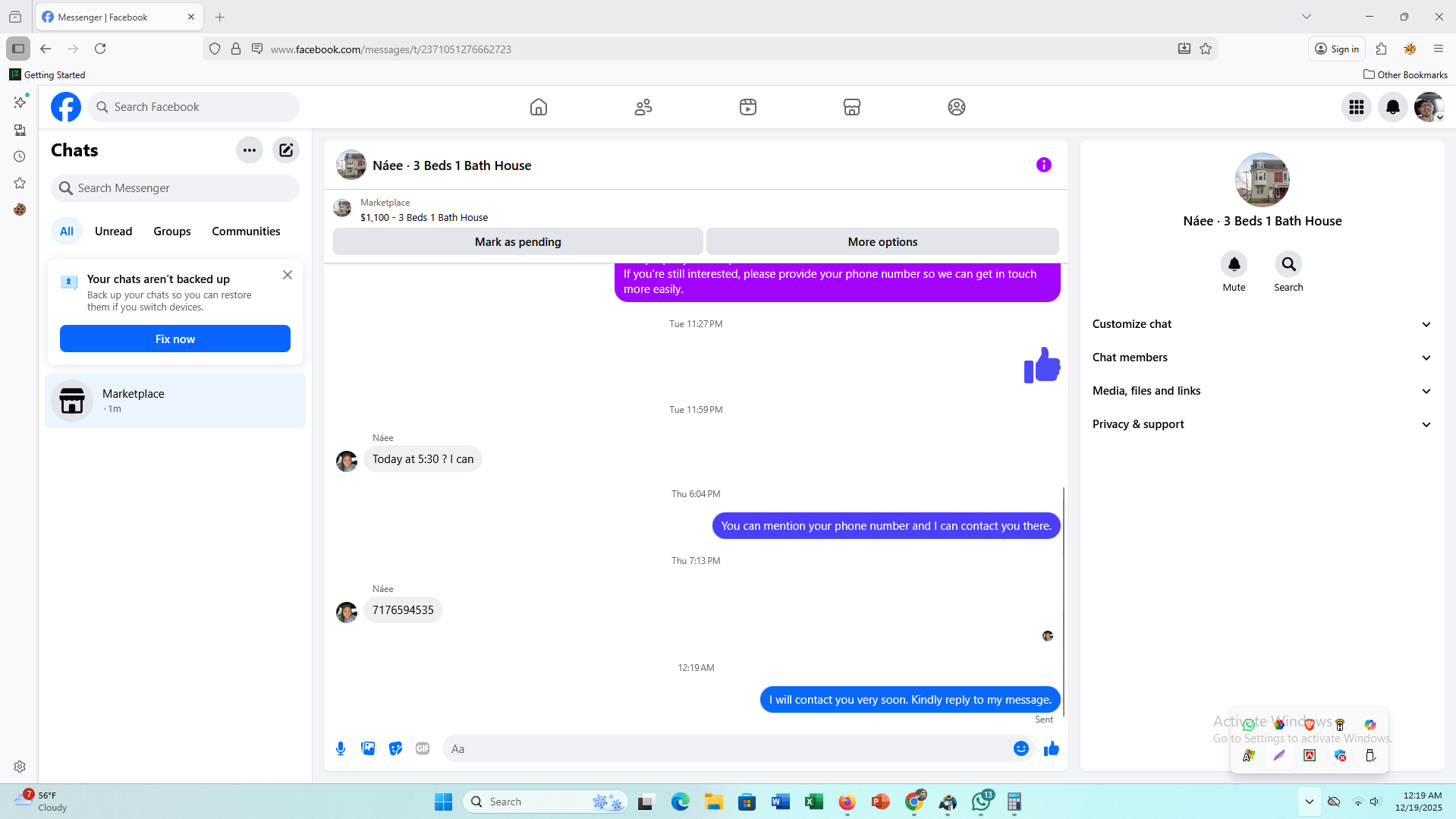1456x819 pixels.
Task: Click the $1,100 - 3 Beds 1 Bath House listing
Action: pyautogui.click(x=424, y=217)
